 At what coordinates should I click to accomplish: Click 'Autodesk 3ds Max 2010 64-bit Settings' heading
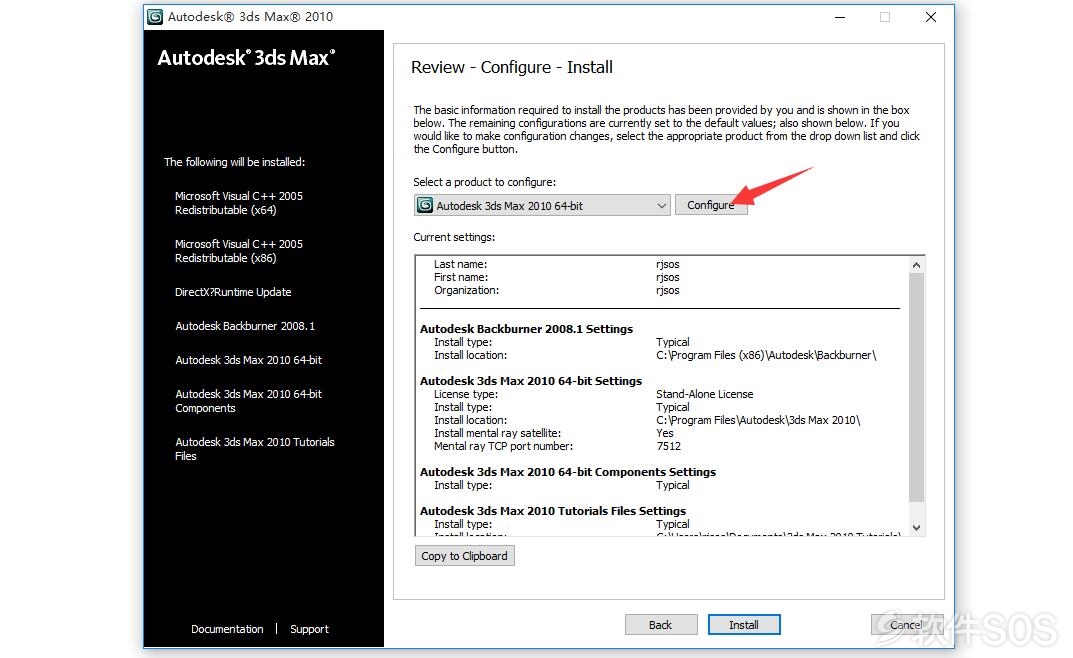click(531, 380)
